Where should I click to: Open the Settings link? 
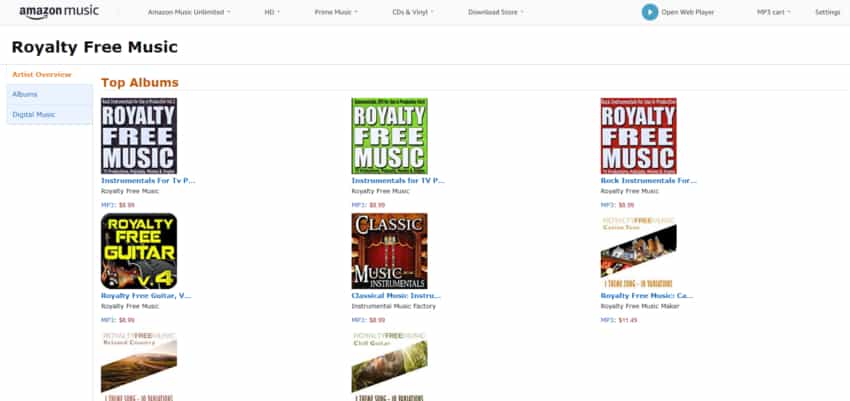pos(827,12)
